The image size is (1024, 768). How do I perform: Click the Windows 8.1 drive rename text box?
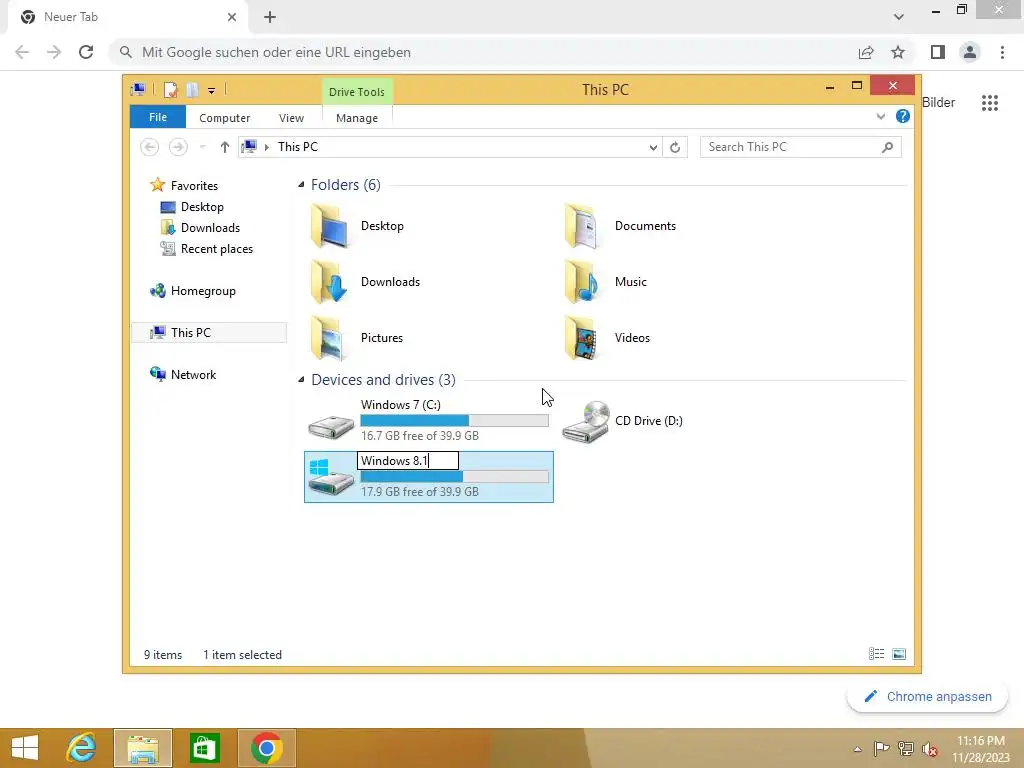[x=408, y=461]
